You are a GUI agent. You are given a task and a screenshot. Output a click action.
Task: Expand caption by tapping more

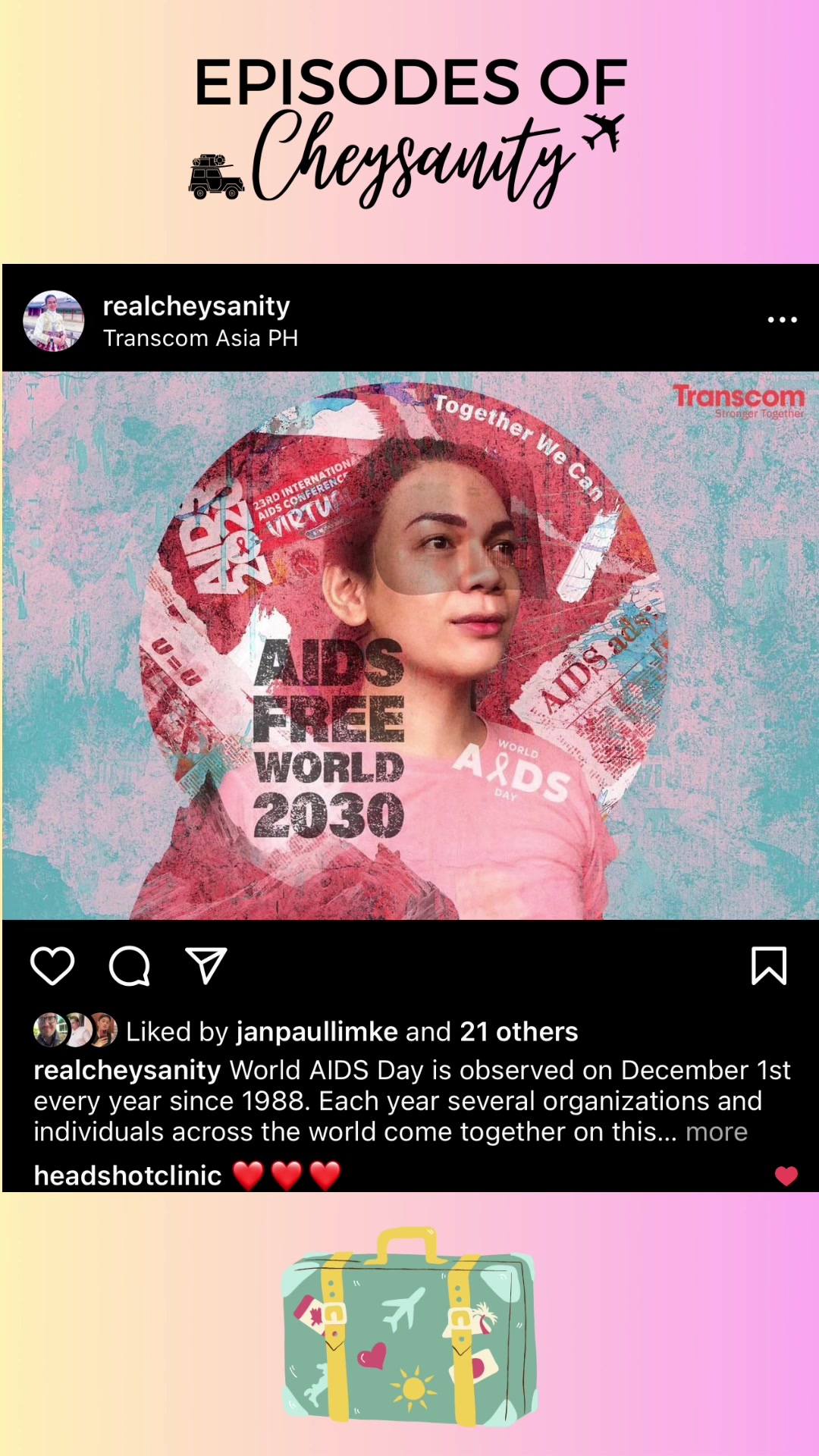coord(717,1132)
